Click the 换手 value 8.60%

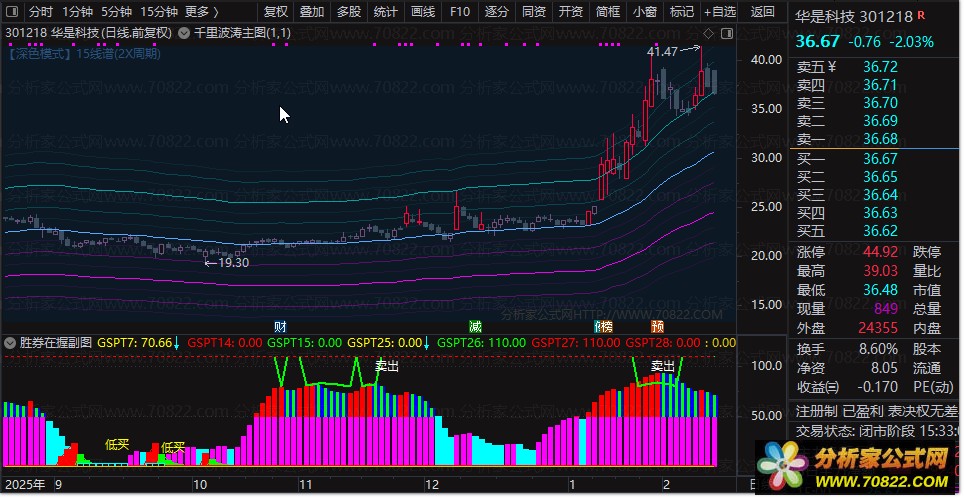click(x=878, y=349)
